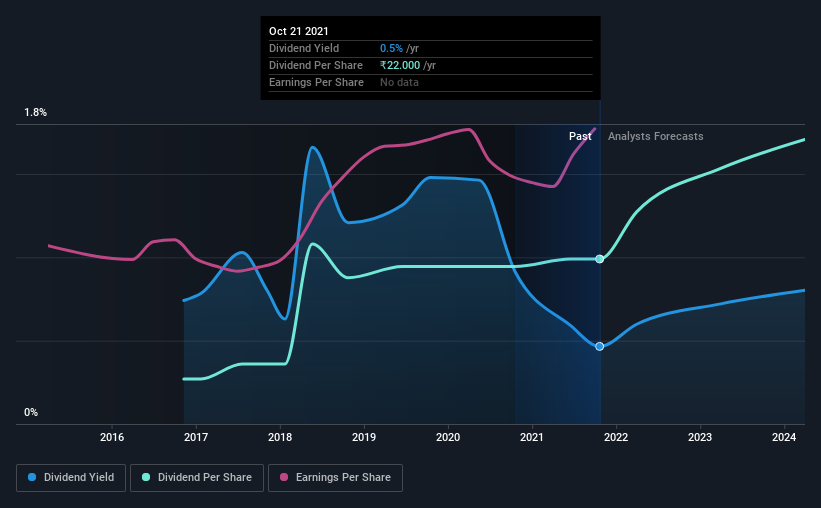This screenshot has height=508, width=821.
Task: Click the 2018 x-axis label
Action: pos(280,437)
